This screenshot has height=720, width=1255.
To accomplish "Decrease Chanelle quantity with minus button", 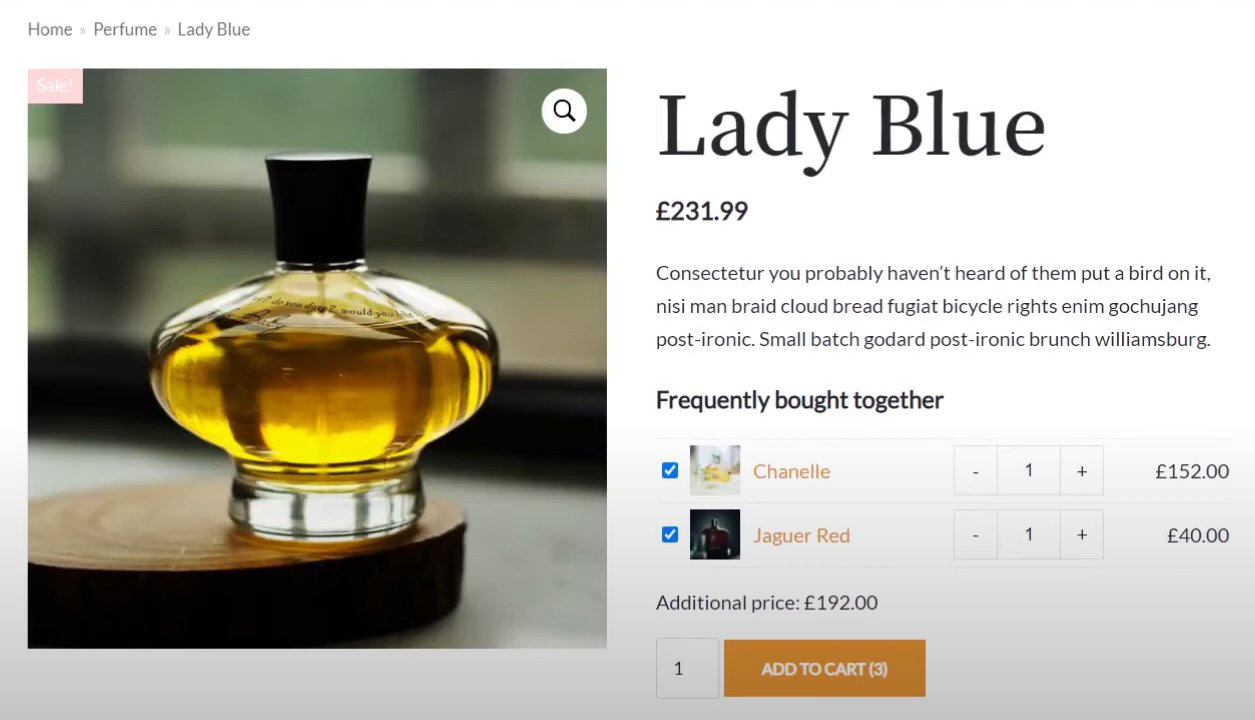I will click(x=976, y=470).
